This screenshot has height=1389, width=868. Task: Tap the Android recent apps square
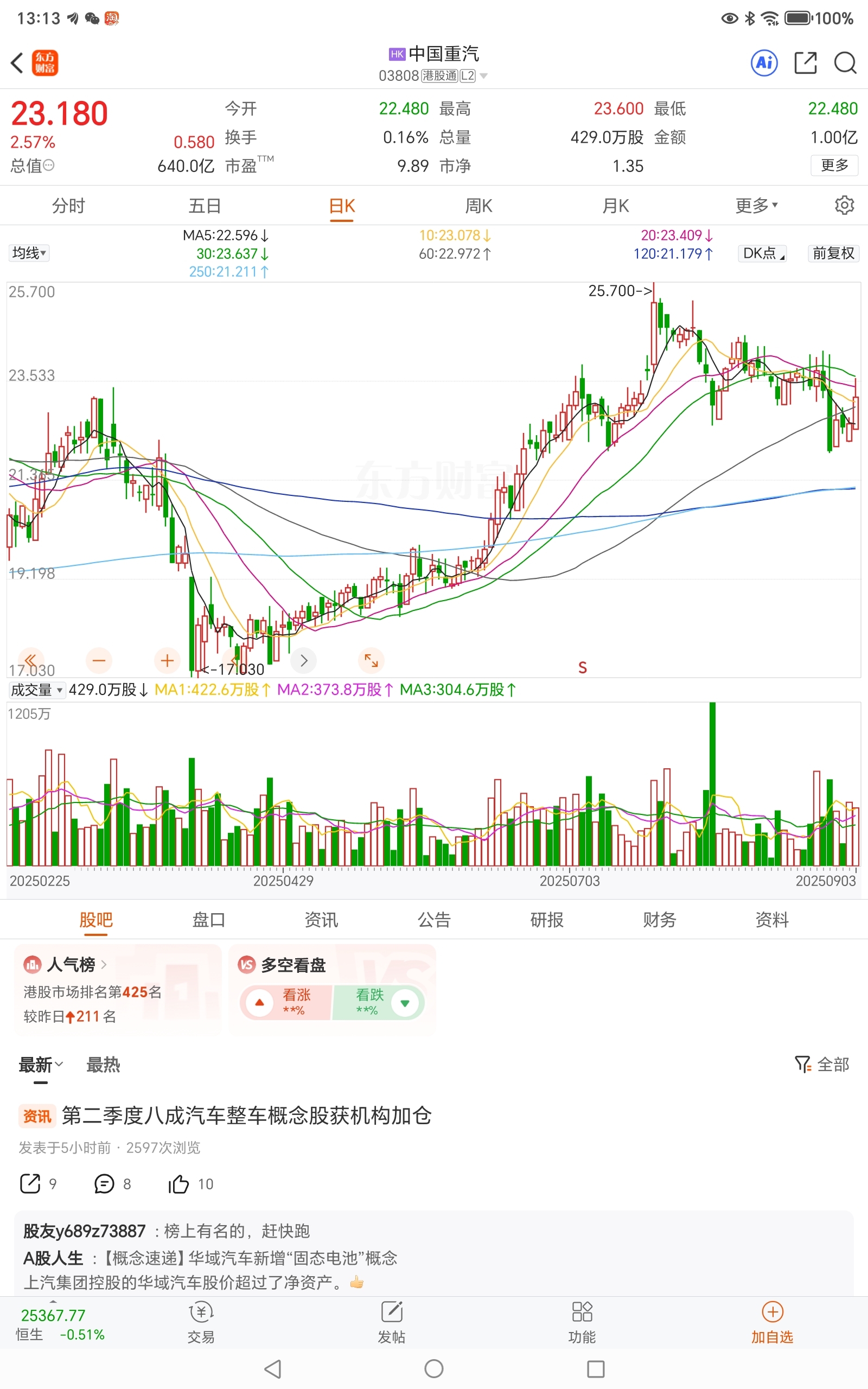click(x=596, y=1369)
